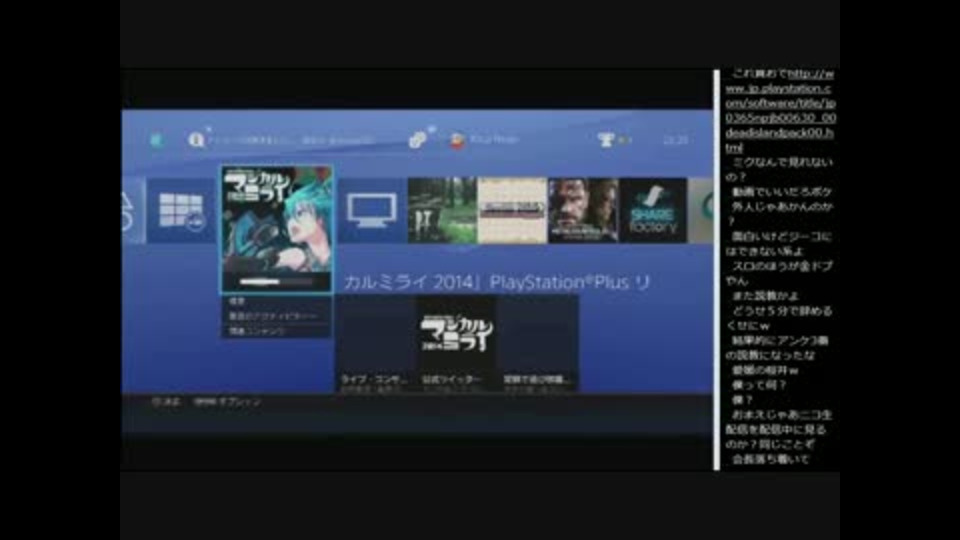The image size is (960, 540).
Task: Open the 最近のアクティビティー menu entry
Action: (277, 316)
